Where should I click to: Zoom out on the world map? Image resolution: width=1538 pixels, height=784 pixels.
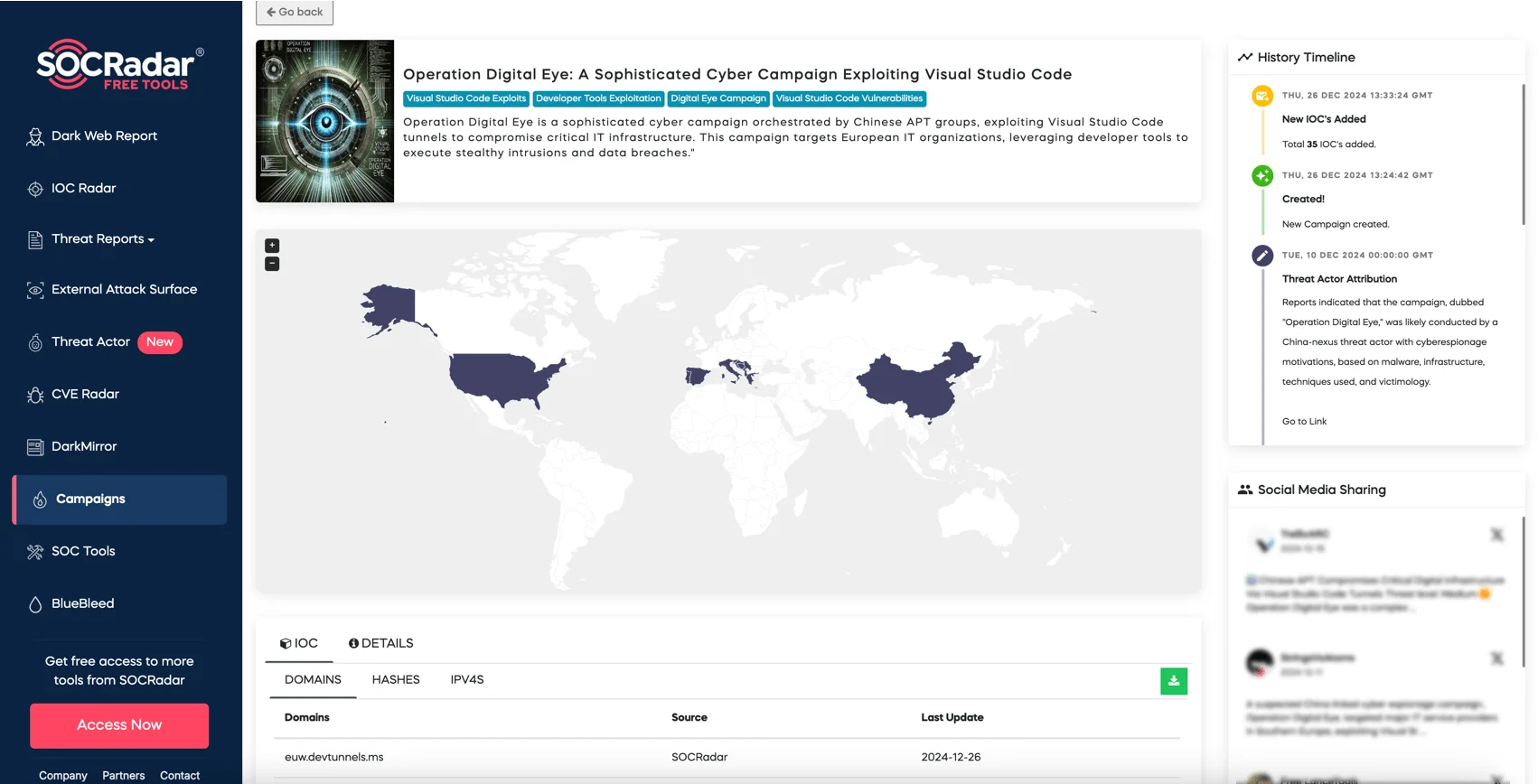272,264
